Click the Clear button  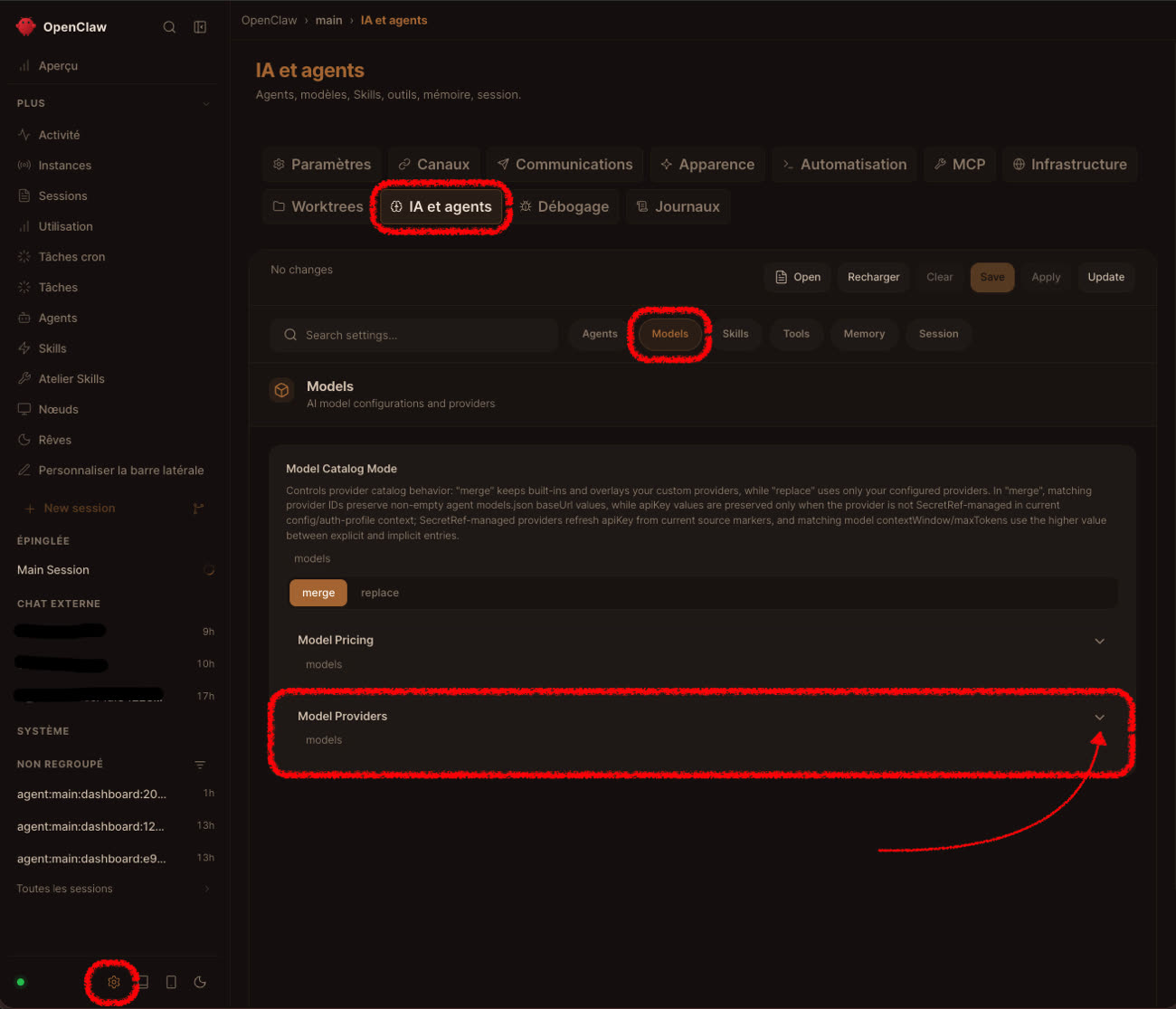940,277
